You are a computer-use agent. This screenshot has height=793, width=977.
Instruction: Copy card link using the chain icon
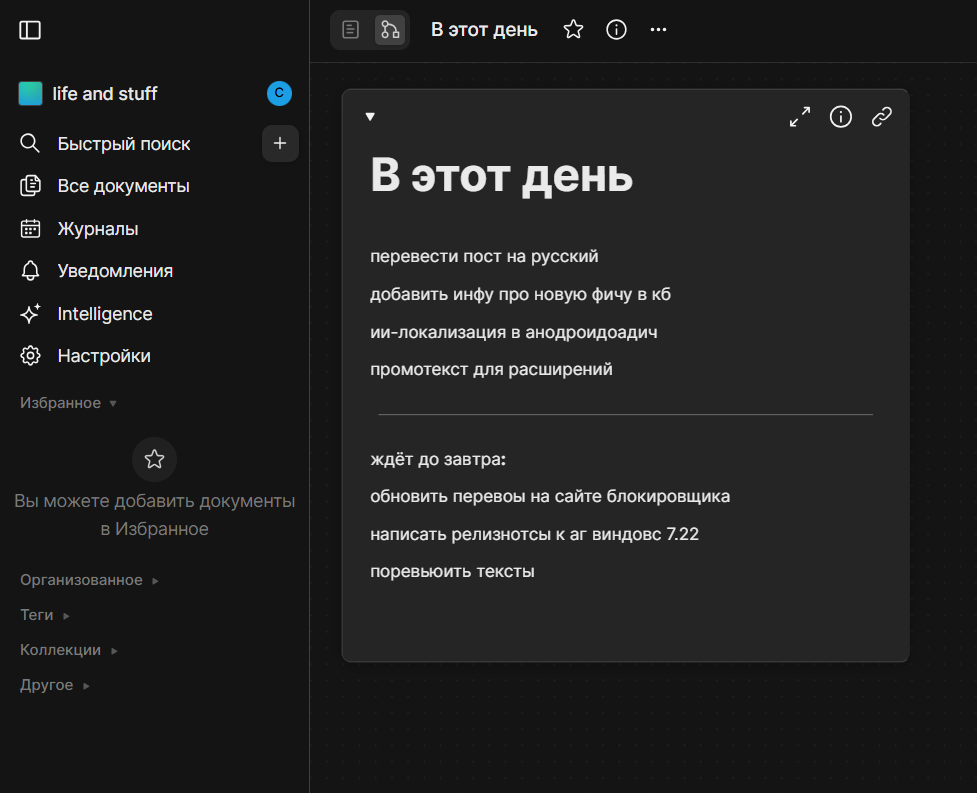click(x=881, y=117)
